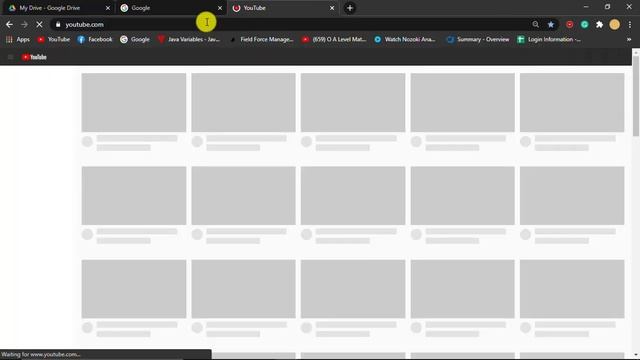Screen dimensions: 640x360
Task: Open the Java Variables bookmark
Action: point(189,39)
